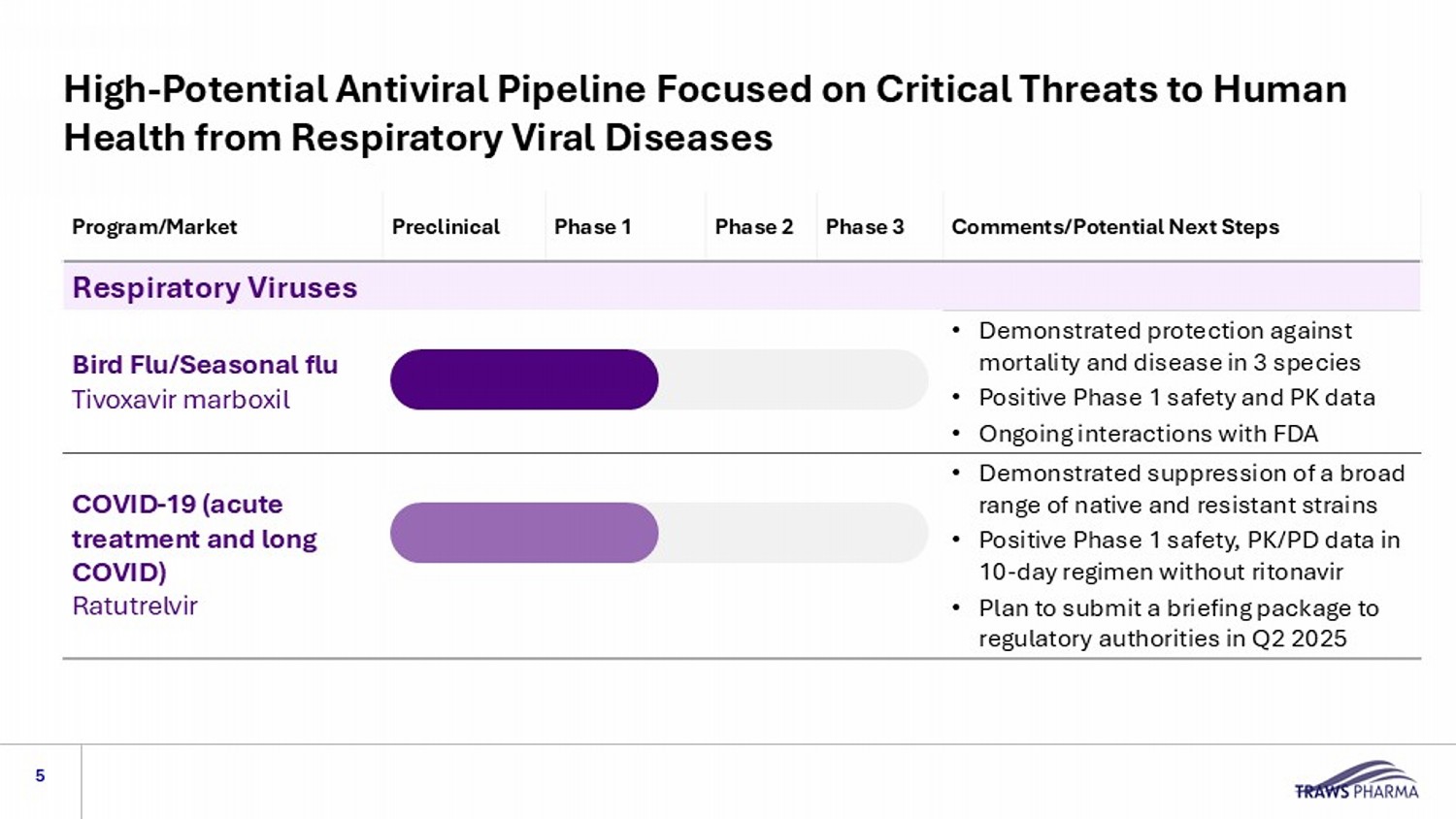Click the Phase 2 column header

tap(753, 227)
